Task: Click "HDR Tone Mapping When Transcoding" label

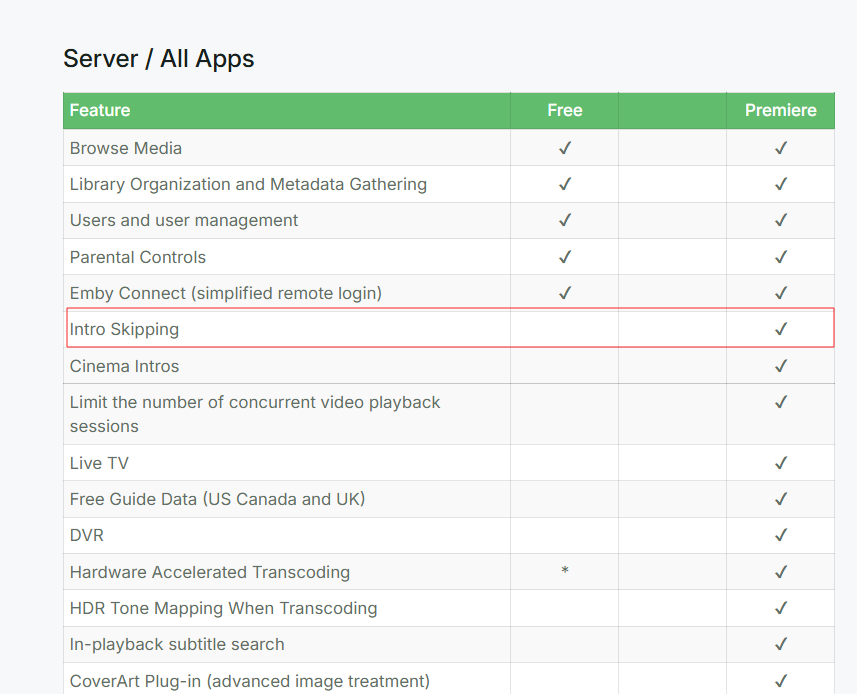Action: click(224, 608)
